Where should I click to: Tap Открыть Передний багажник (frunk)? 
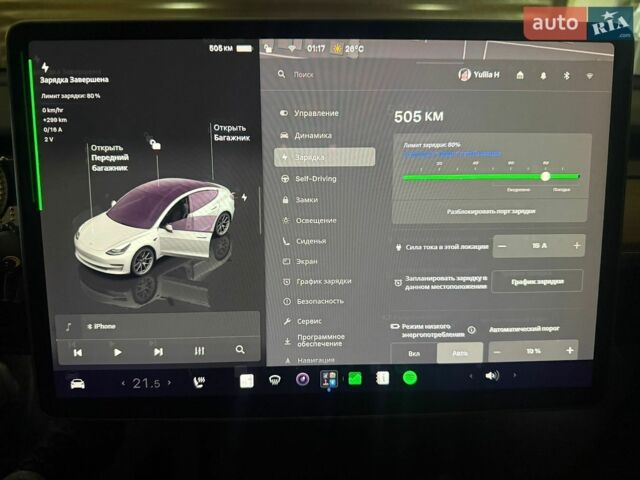point(109,158)
